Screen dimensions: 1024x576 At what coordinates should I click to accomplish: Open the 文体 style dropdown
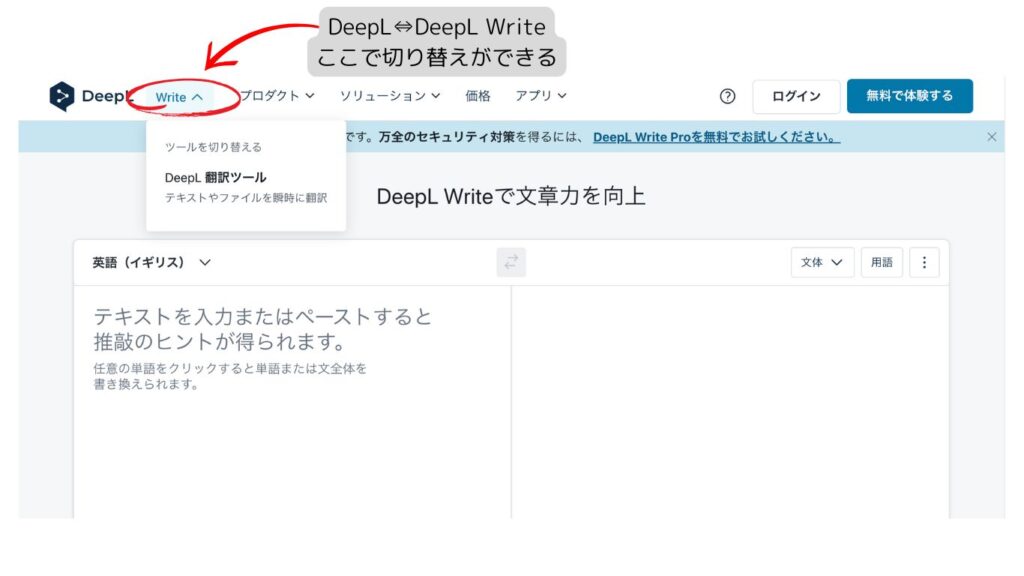point(822,263)
